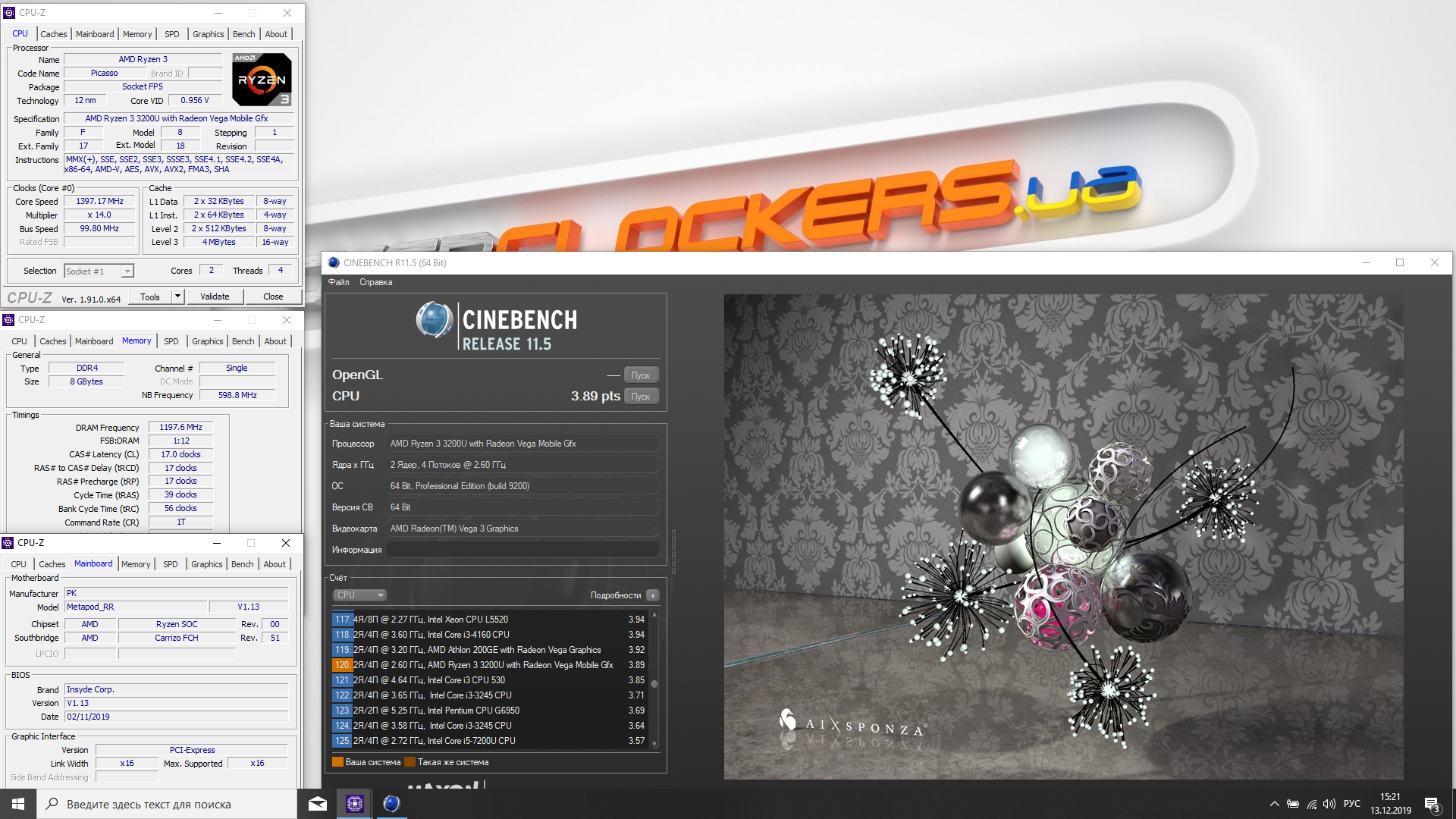Image resolution: width=1456 pixels, height=819 pixels.
Task: Select ranking row 121 Core i3 CPU 530
Action: tap(489, 680)
